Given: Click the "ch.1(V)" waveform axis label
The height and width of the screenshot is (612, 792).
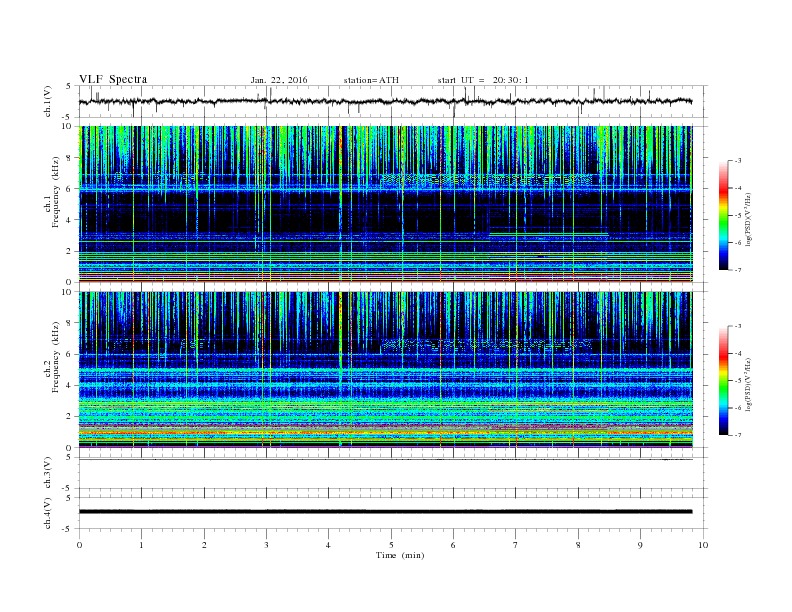Looking at the screenshot, I should point(47,101).
